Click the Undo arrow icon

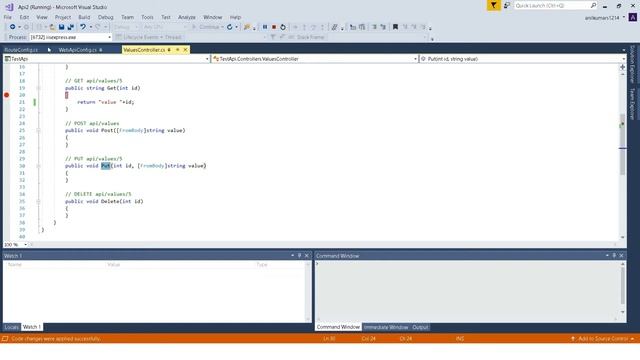point(83,27)
